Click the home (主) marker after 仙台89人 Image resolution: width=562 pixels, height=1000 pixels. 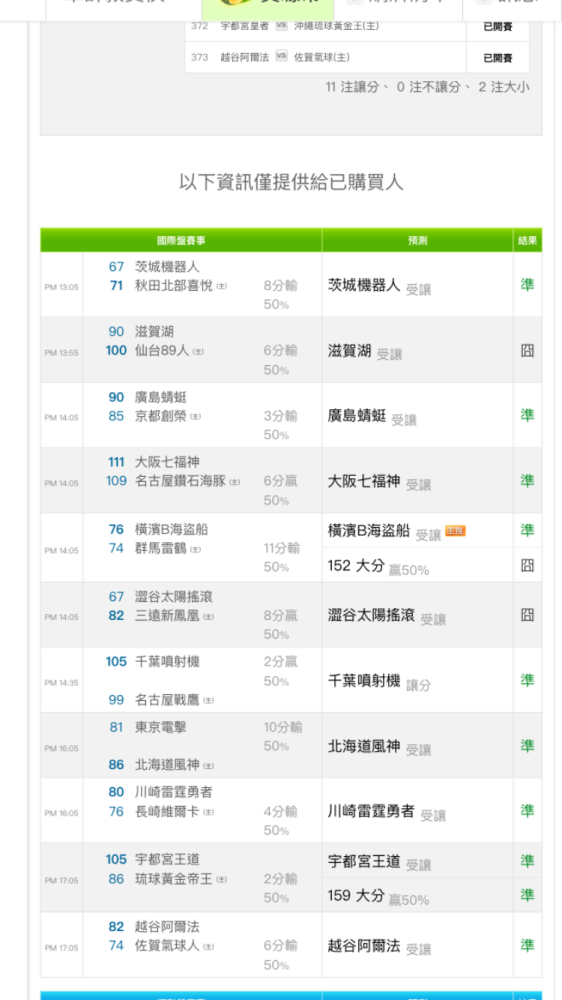pos(198,351)
